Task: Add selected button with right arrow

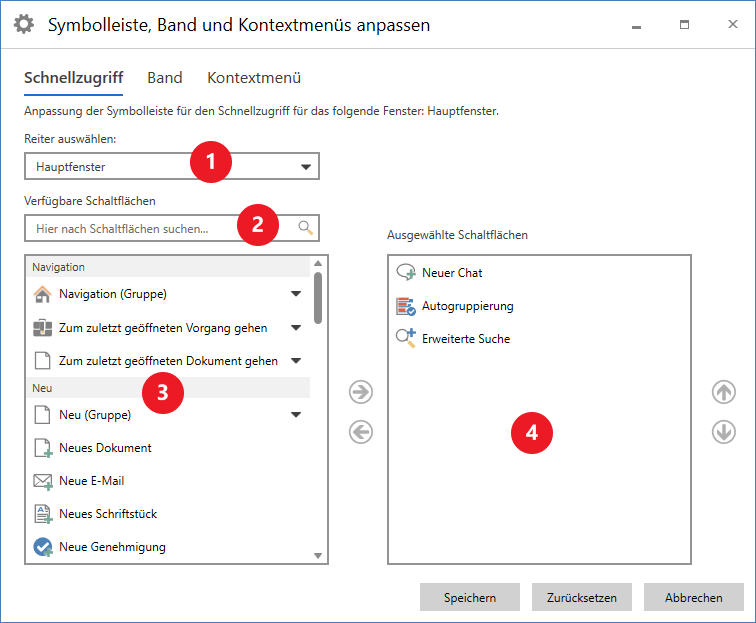Action: [361, 392]
